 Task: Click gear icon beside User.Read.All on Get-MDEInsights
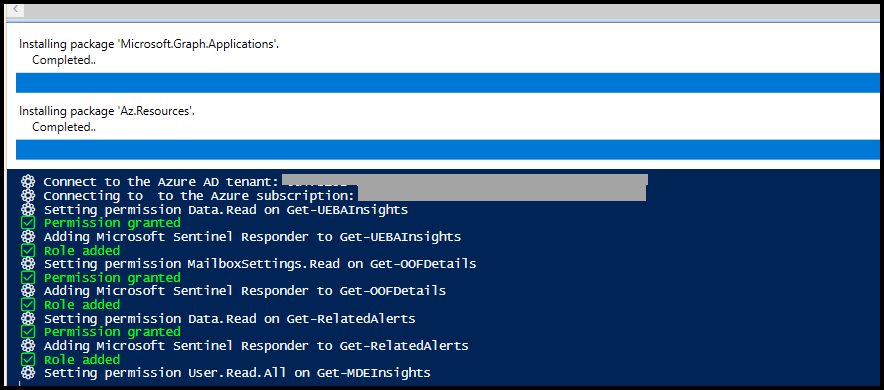(x=28, y=373)
